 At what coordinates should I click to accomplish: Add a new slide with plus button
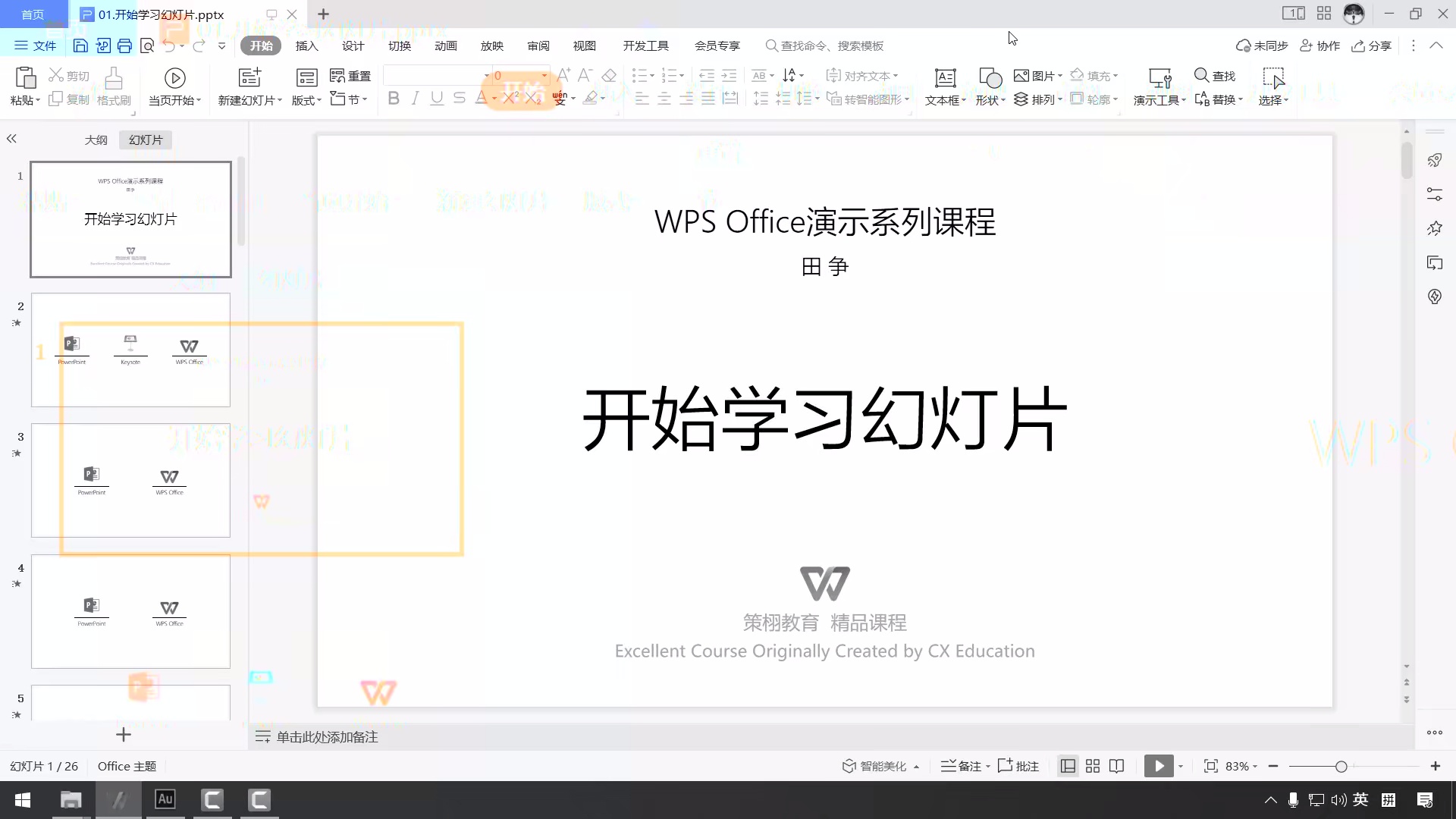(124, 735)
